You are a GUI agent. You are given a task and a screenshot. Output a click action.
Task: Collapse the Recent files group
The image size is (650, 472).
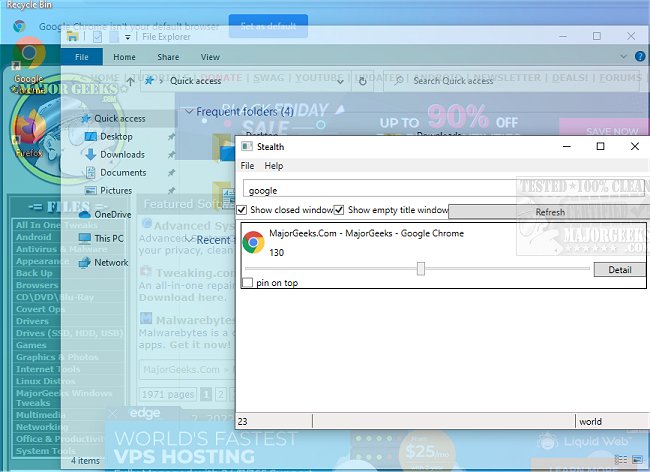click(190, 240)
